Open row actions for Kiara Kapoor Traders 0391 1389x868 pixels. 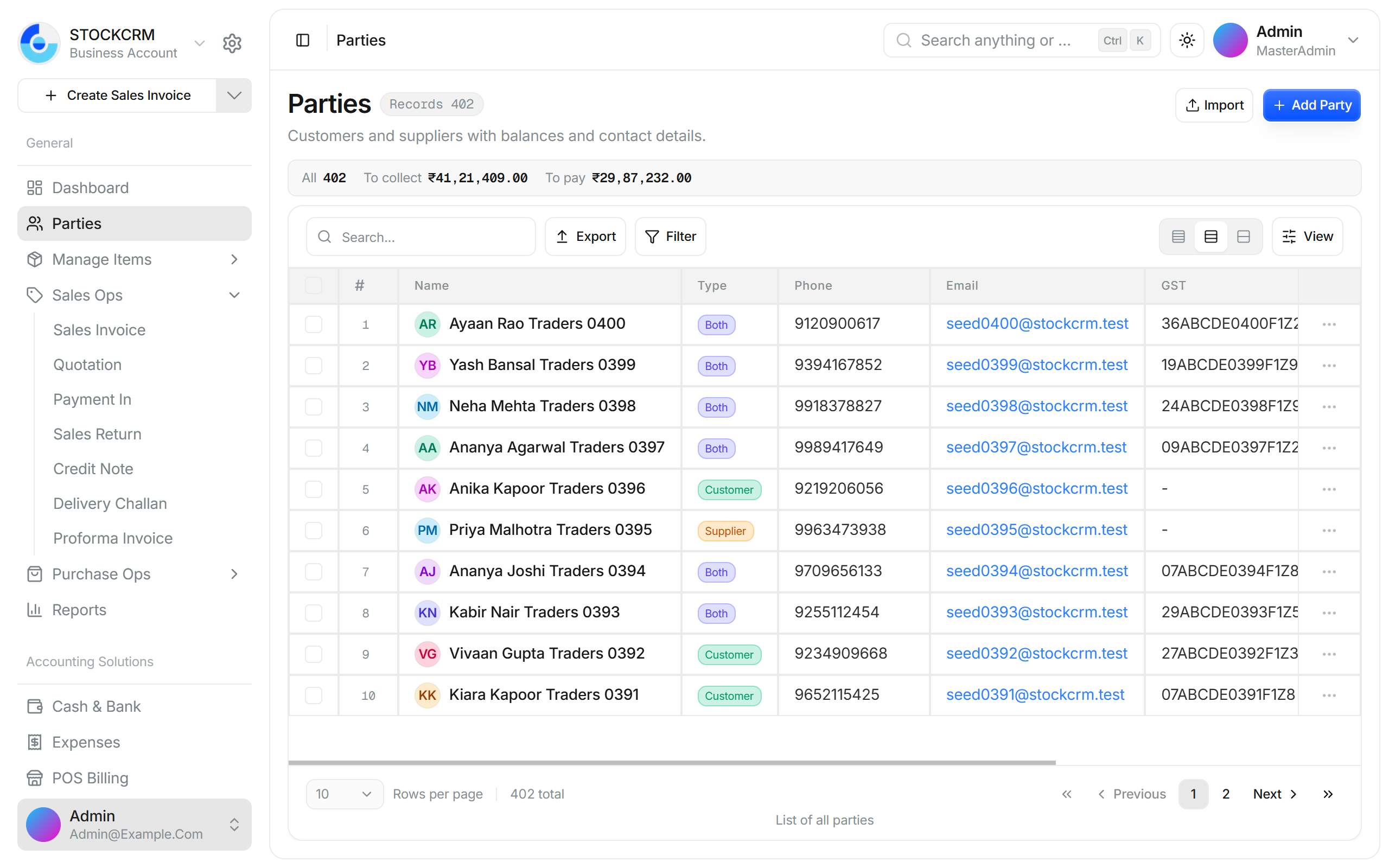pyautogui.click(x=1329, y=695)
